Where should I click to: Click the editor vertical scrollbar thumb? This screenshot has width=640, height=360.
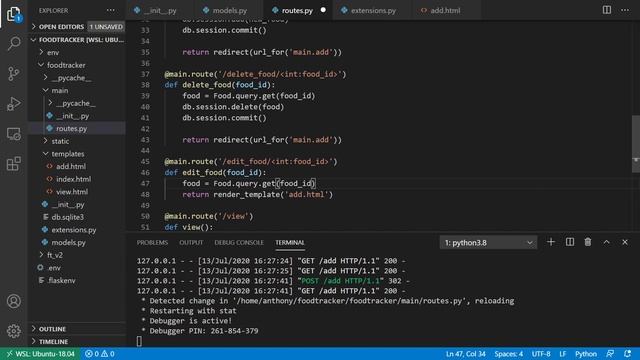pos(636,144)
